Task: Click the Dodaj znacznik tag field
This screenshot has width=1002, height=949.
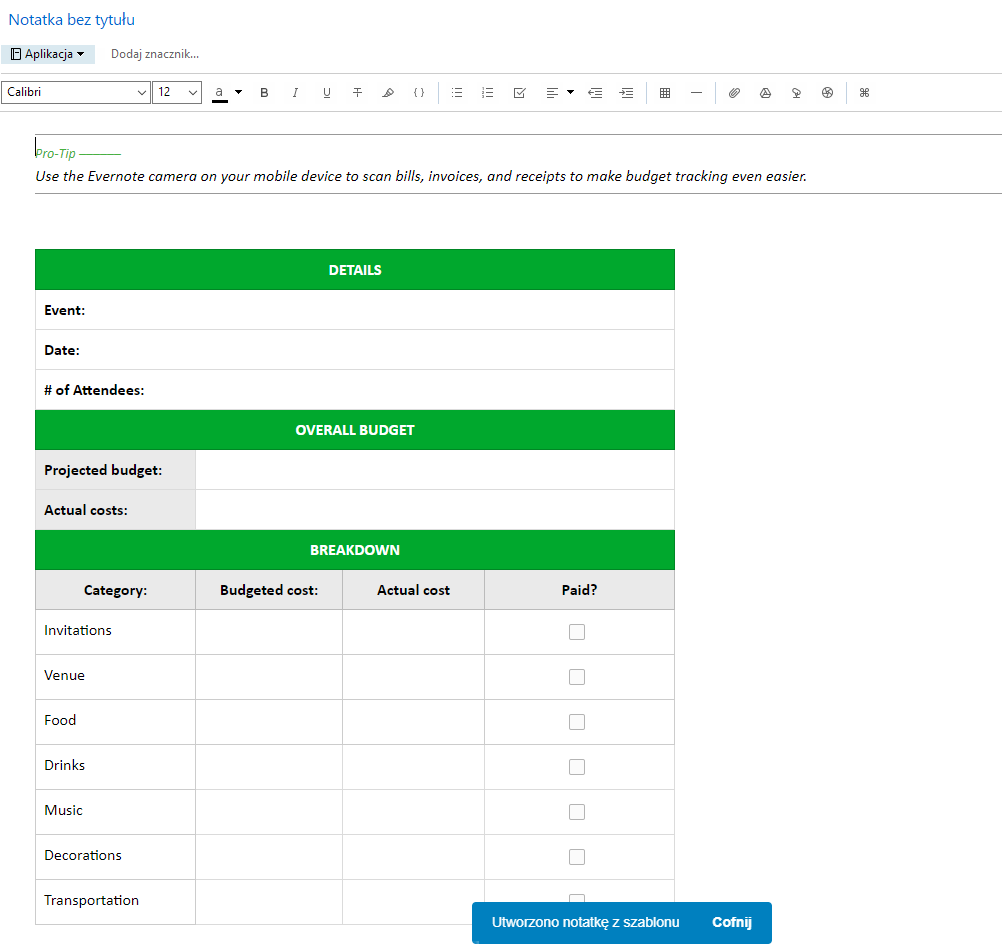Action: (x=155, y=54)
